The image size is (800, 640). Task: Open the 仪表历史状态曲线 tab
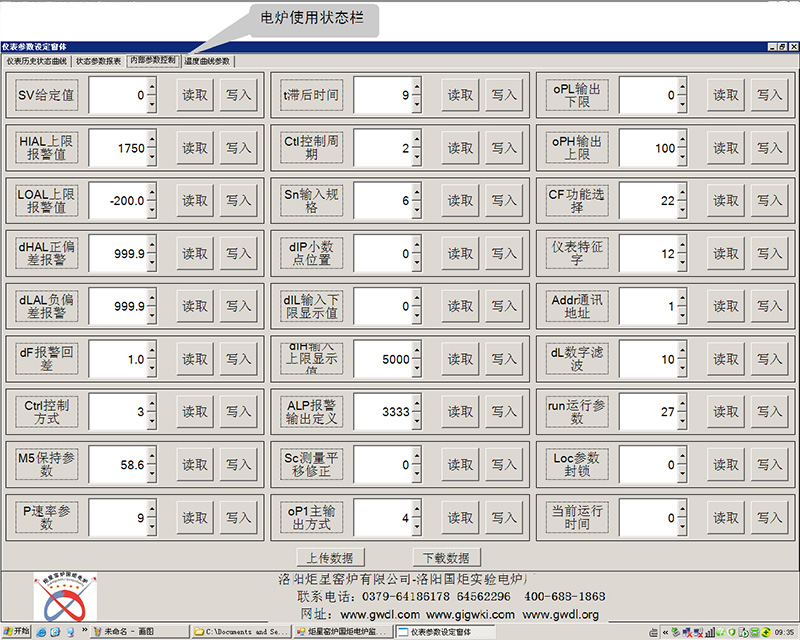(37, 60)
